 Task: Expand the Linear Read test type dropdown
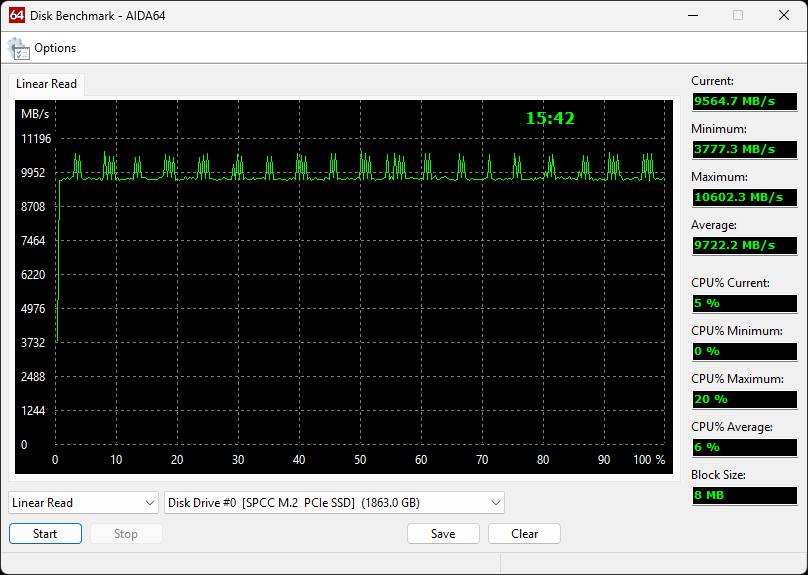pos(83,503)
